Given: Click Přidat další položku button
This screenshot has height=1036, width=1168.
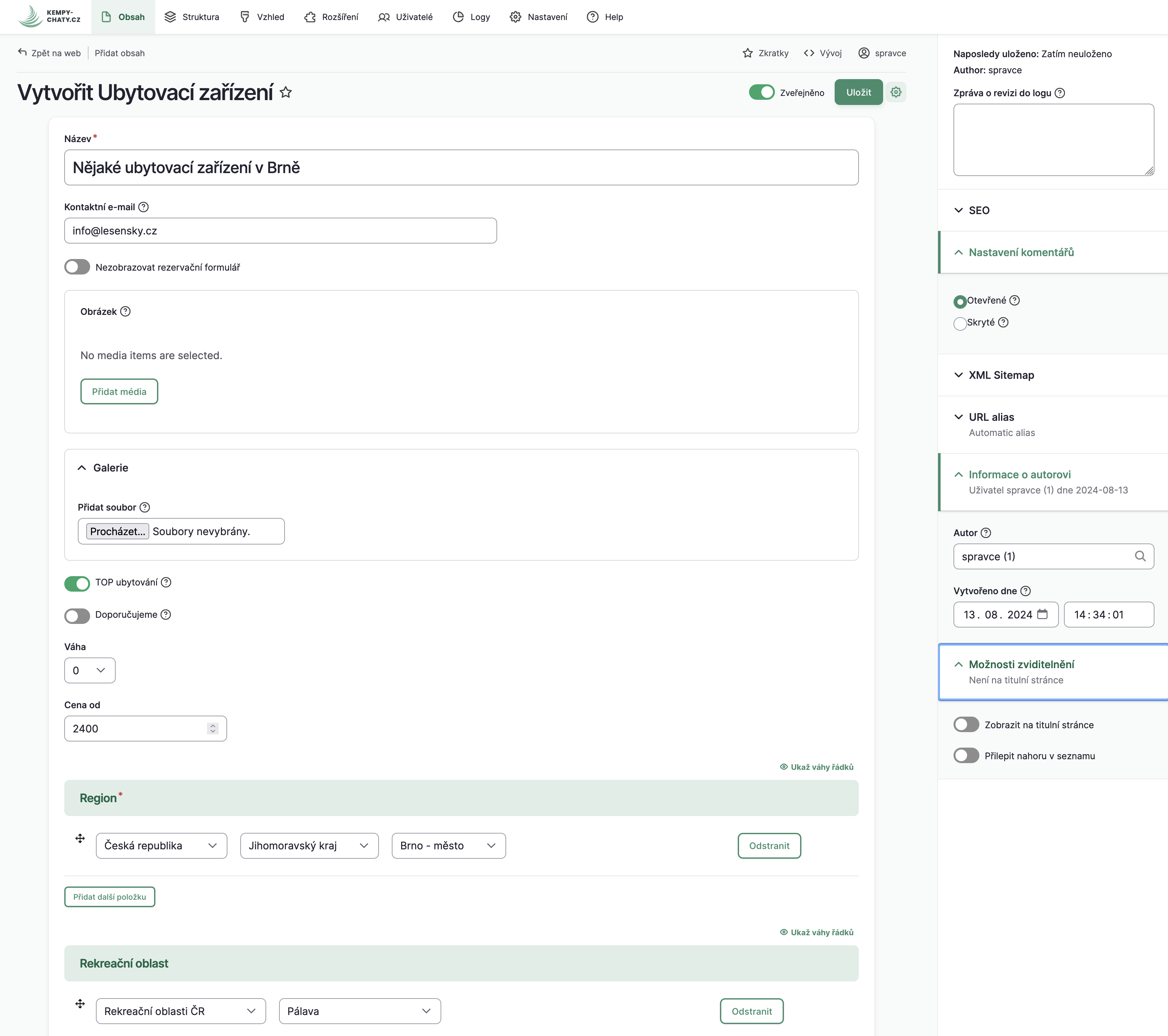Looking at the screenshot, I should coord(110,896).
